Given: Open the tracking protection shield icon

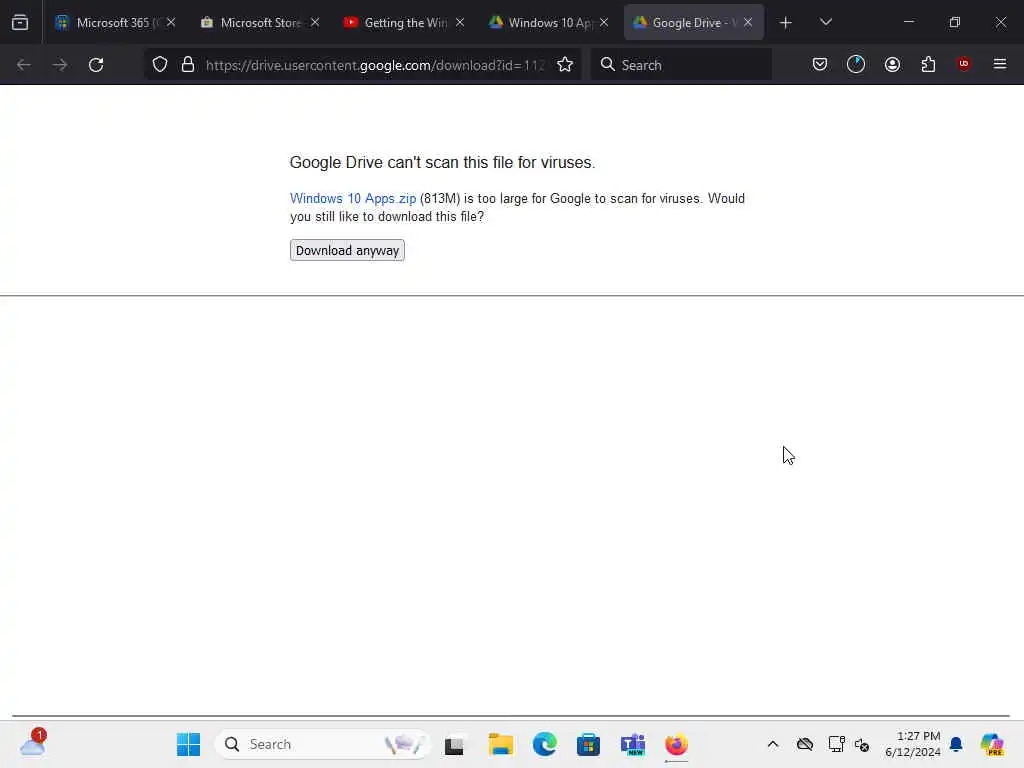Looking at the screenshot, I should [x=160, y=65].
